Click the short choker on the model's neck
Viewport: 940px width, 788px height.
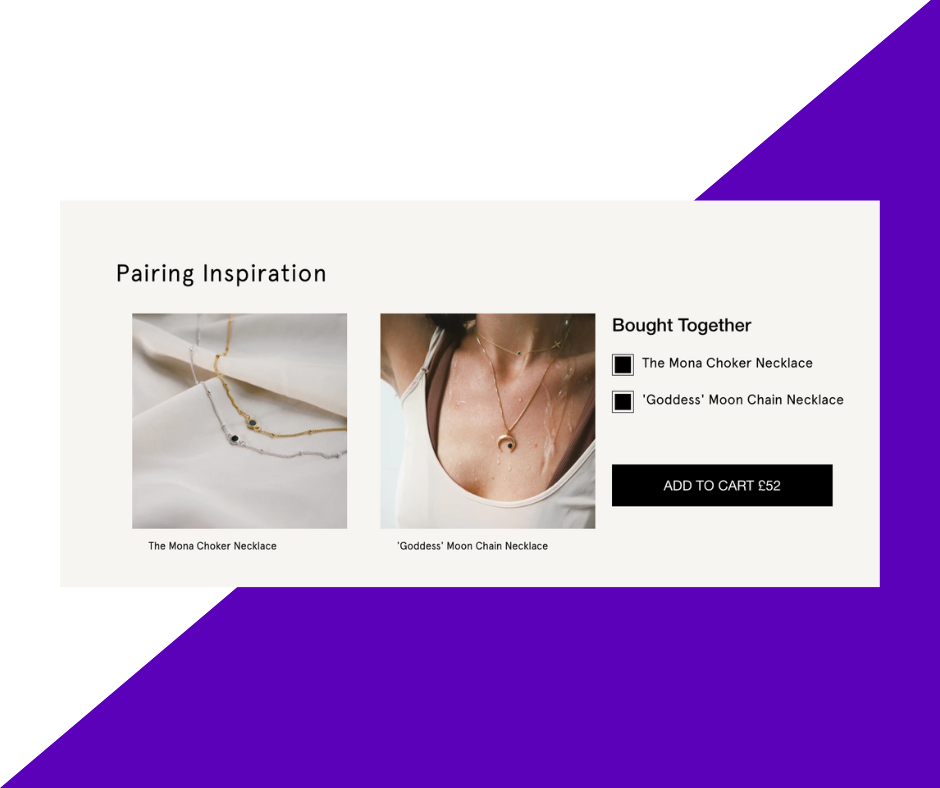coord(519,348)
